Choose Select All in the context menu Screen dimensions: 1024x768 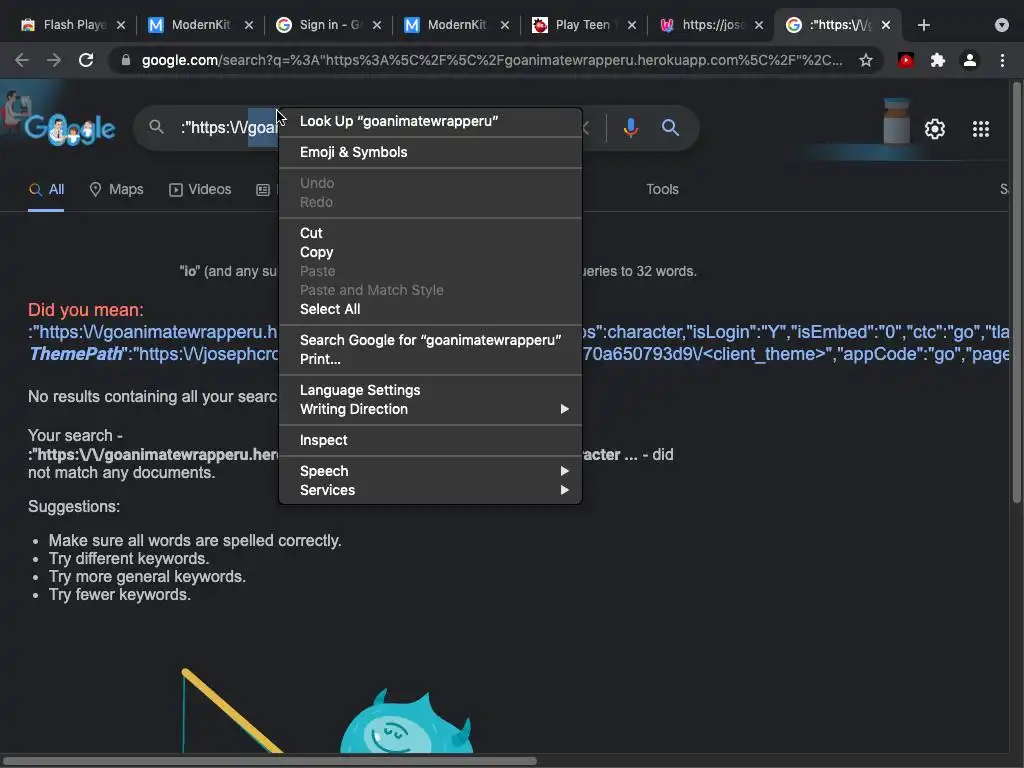click(x=430, y=309)
